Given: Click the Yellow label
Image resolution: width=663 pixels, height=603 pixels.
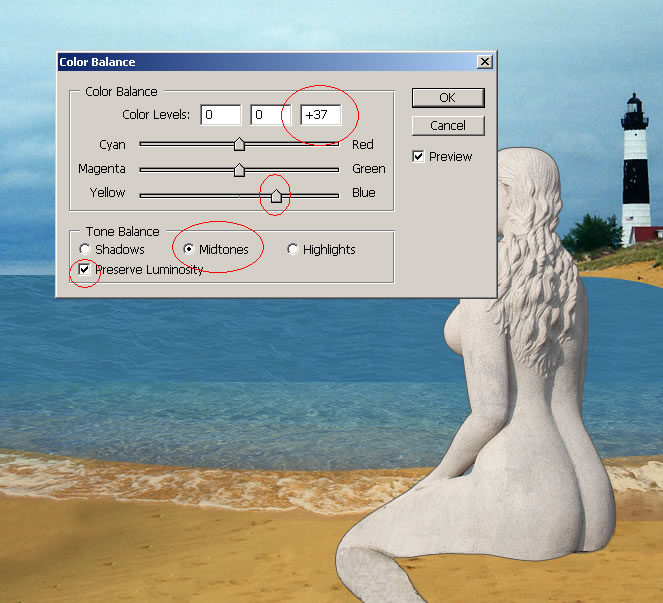Looking at the screenshot, I should point(107,193).
